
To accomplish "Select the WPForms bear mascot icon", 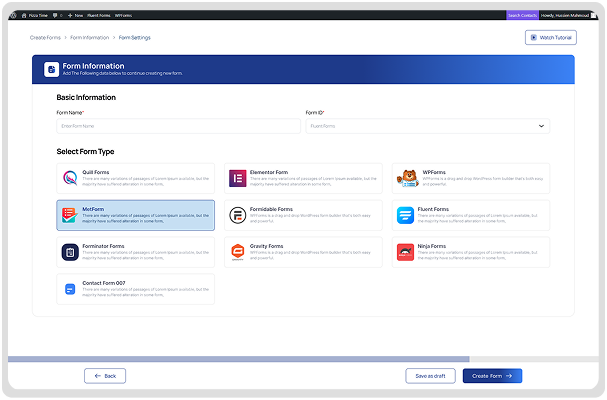I will point(408,179).
